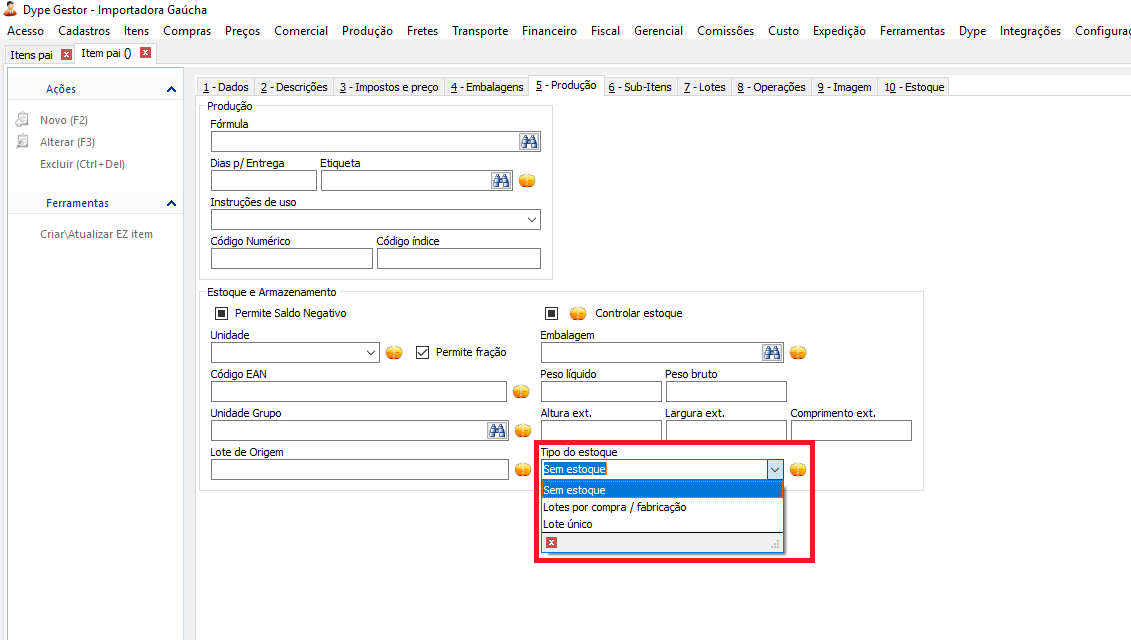The width and height of the screenshot is (1131, 640).
Task: Open the Compras menu
Action: pos(187,31)
